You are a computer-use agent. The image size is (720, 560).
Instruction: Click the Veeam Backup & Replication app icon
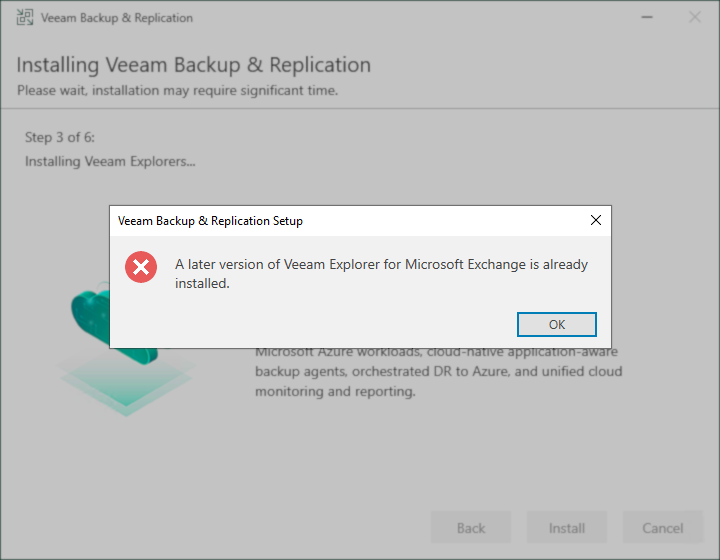tap(25, 17)
